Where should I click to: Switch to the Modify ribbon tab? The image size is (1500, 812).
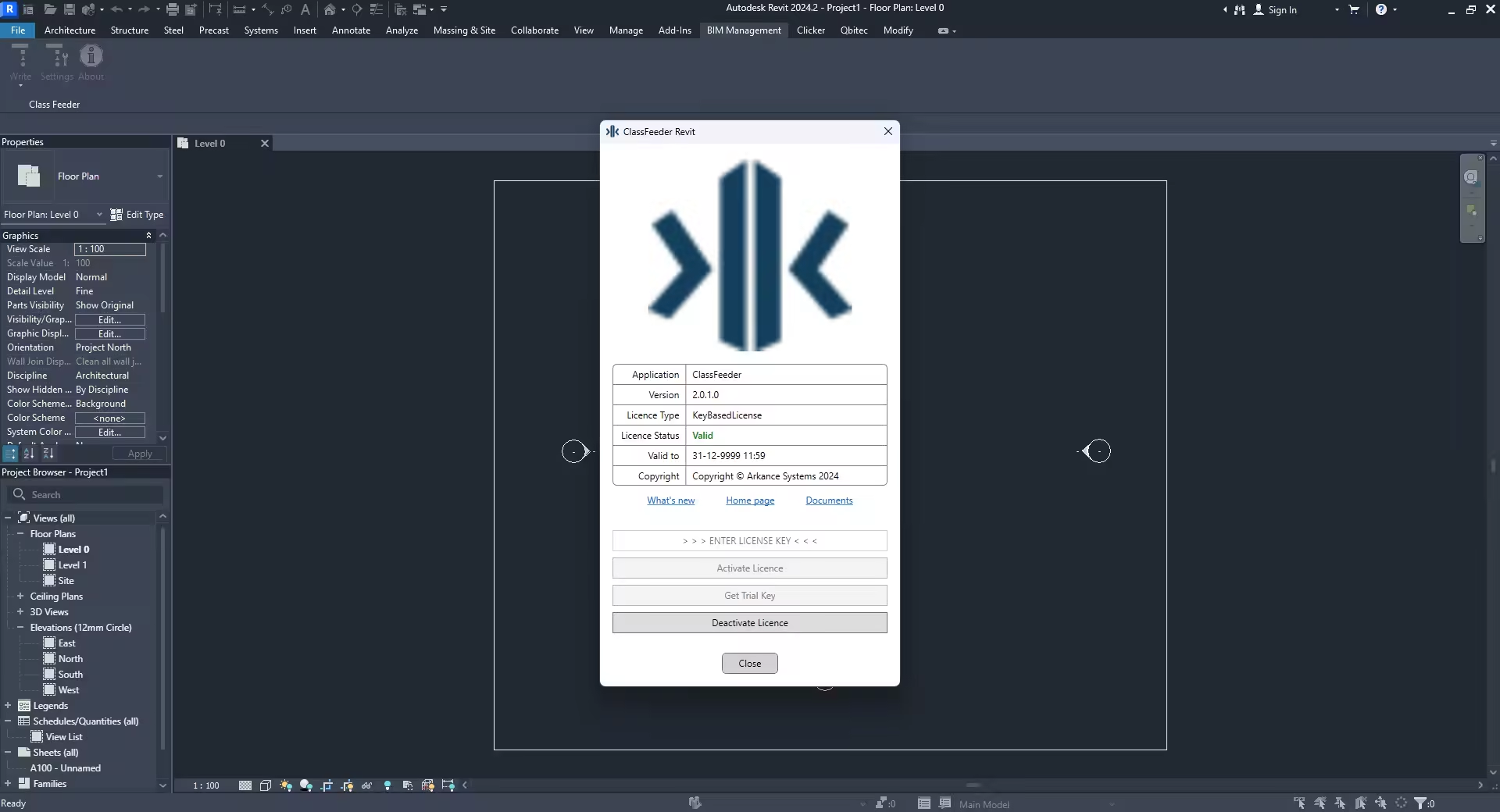click(x=898, y=30)
